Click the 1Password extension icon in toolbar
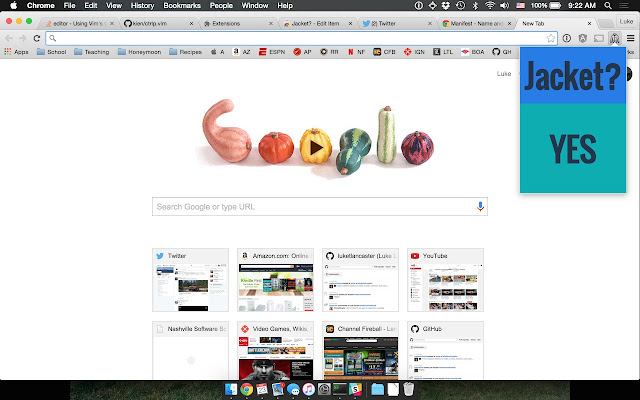The width and height of the screenshot is (640, 400). pyautogui.click(x=567, y=38)
